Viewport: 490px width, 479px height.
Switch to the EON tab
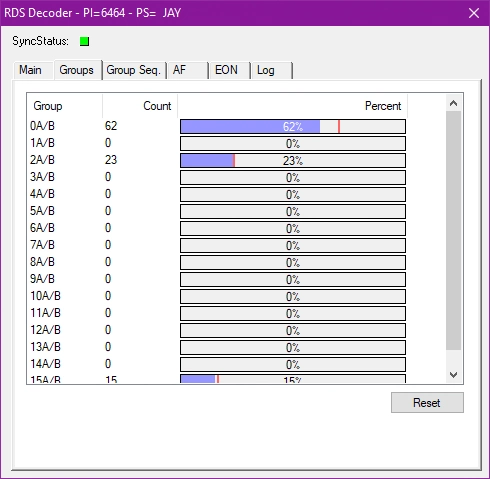coord(230,70)
